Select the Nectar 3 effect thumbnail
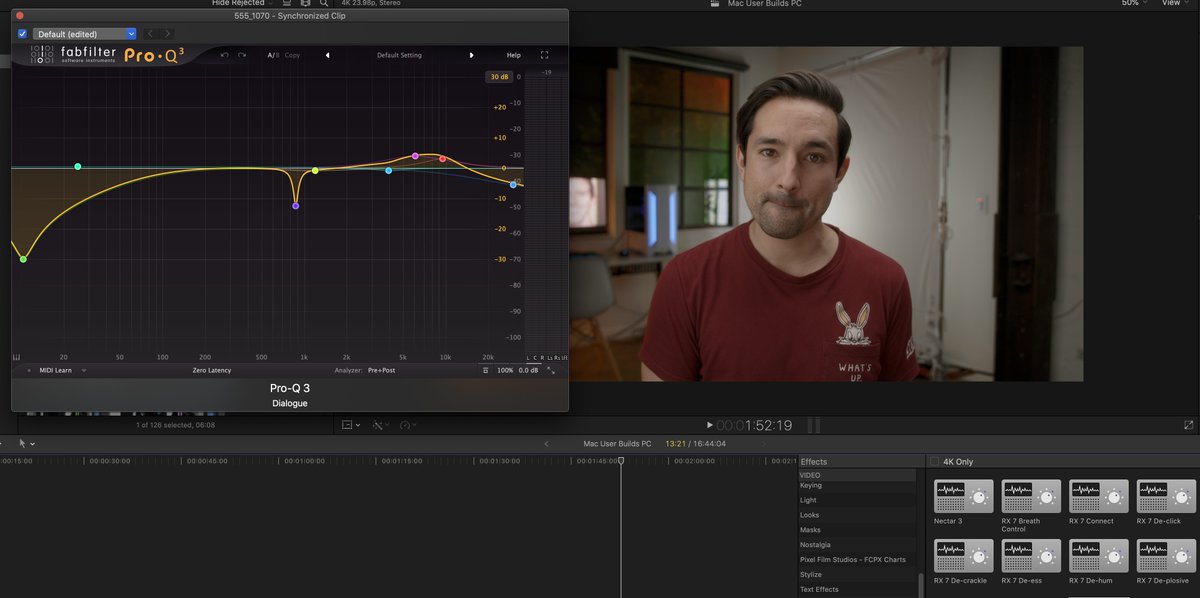The image size is (1200, 598). 964,497
